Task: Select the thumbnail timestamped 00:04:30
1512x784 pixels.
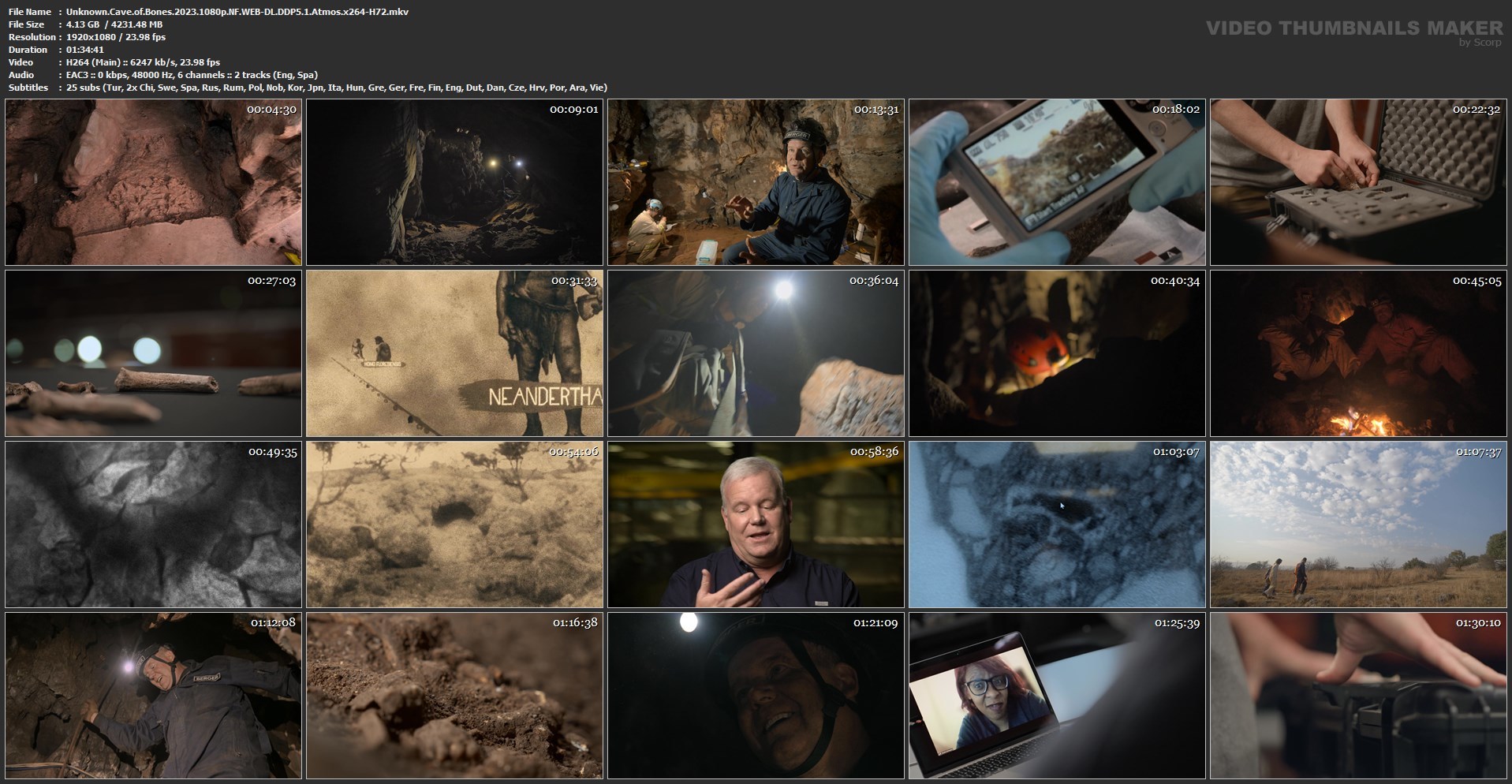Action: (x=153, y=182)
